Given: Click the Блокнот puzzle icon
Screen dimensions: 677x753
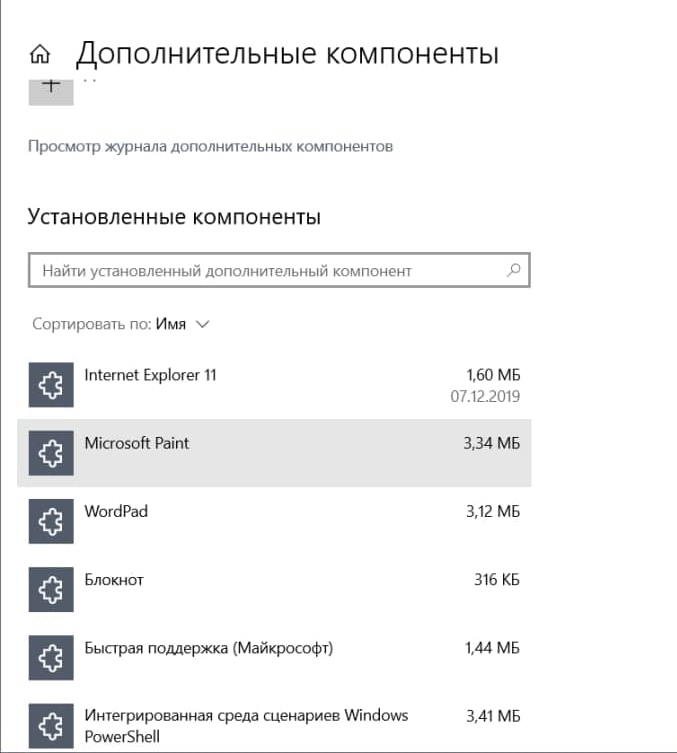Looking at the screenshot, I should click(51, 590).
